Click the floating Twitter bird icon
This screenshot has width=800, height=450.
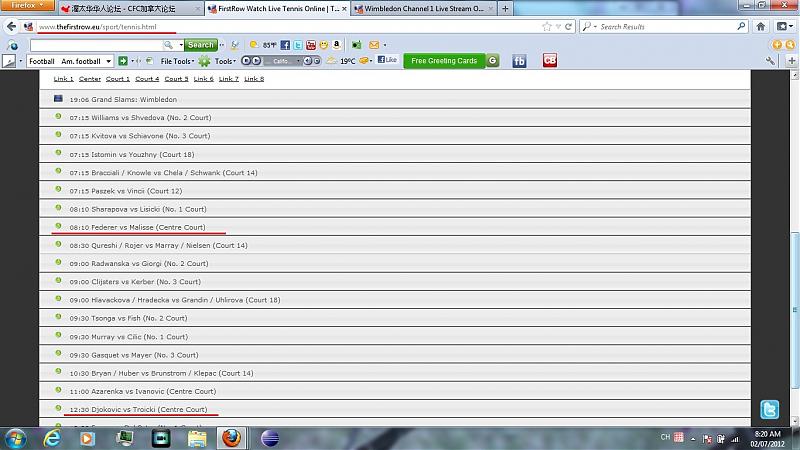(x=770, y=409)
